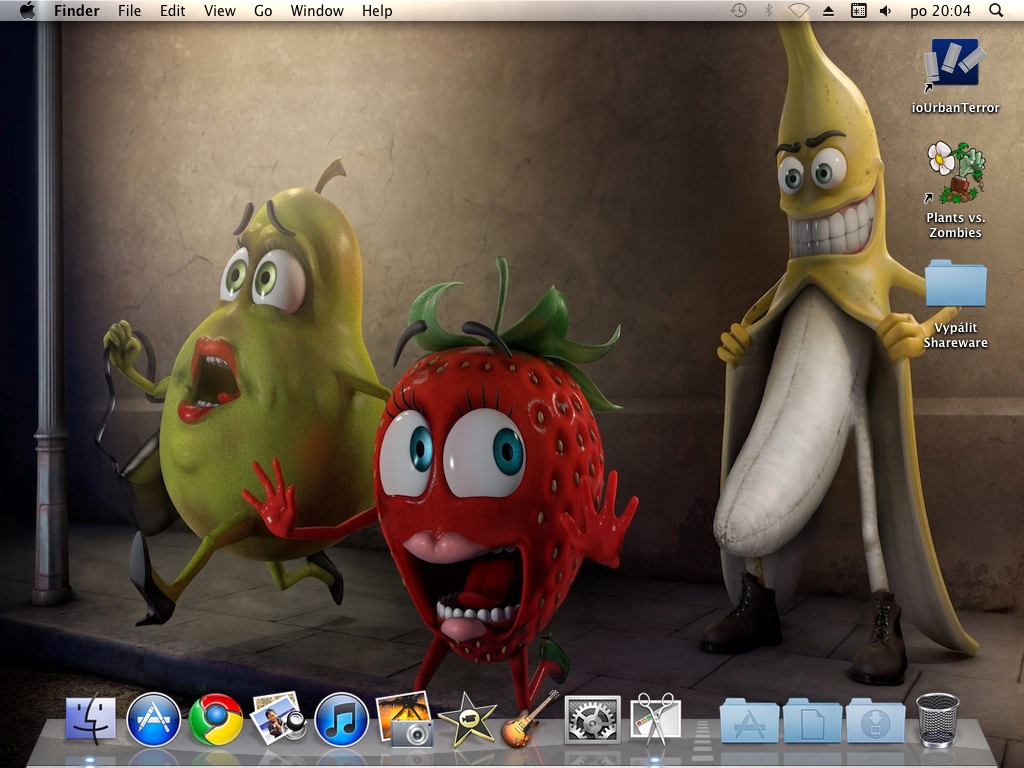Launch the App Store from the Dock
1024x768 pixels.
(x=153, y=720)
